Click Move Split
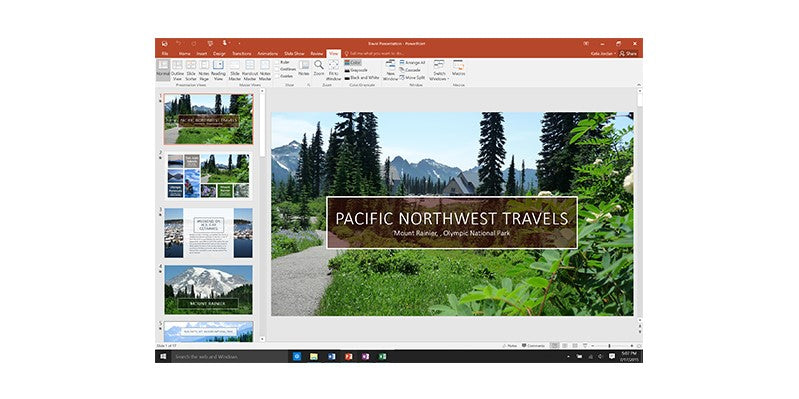799x399 pixels. pyautogui.click(x=412, y=77)
